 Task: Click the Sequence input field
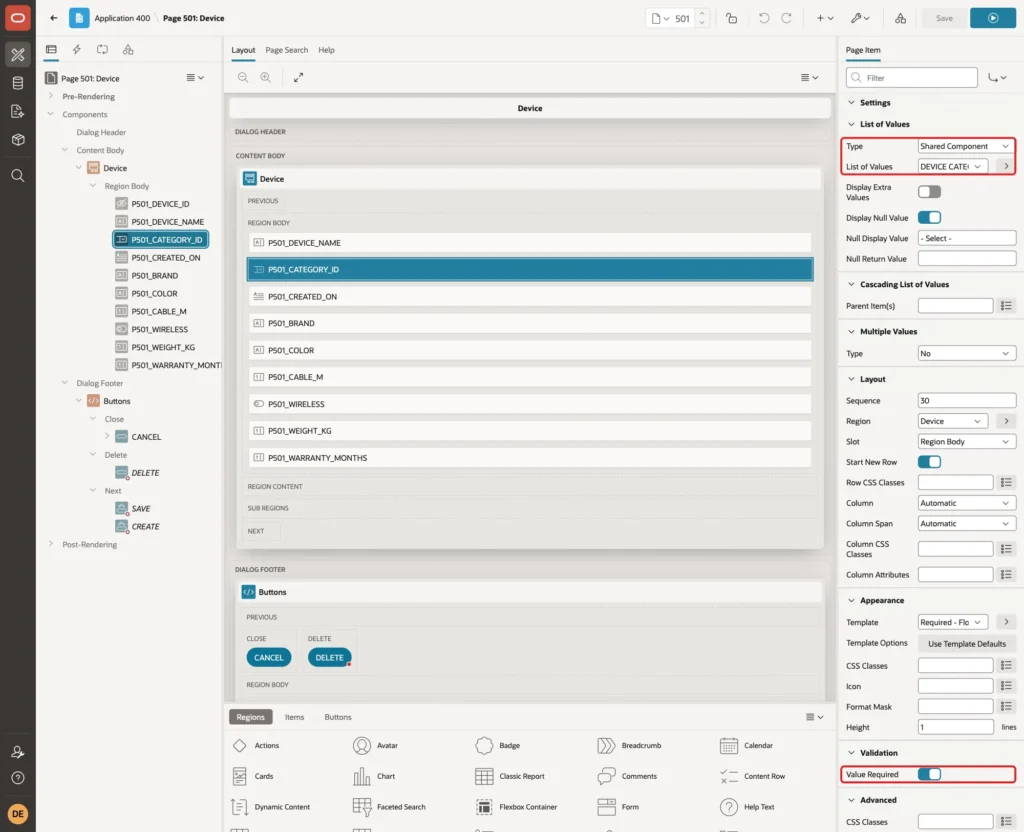coord(967,400)
